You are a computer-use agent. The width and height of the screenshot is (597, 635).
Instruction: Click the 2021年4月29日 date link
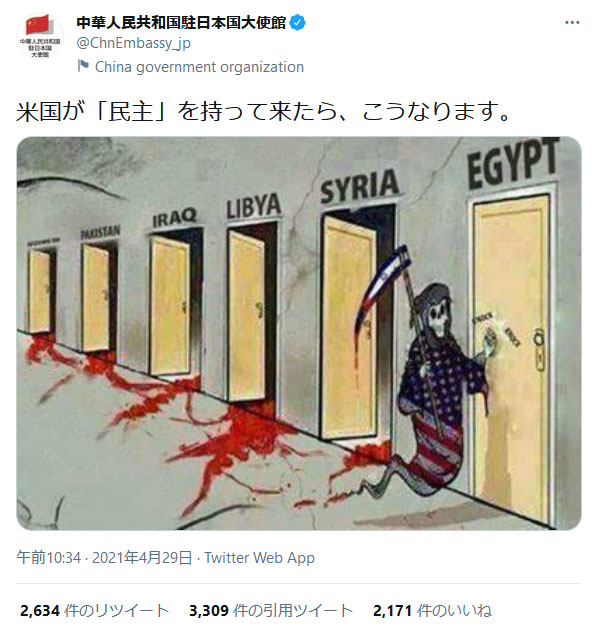coord(142,558)
